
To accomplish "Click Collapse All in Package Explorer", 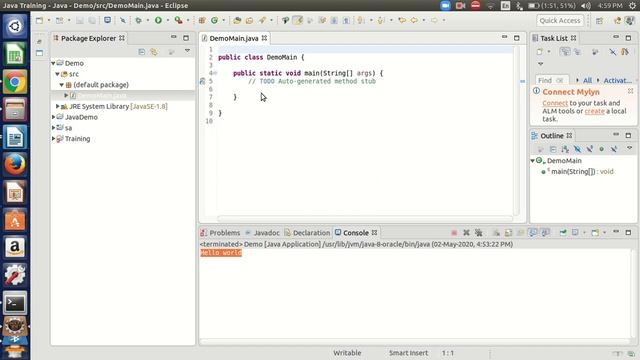I will click(x=142, y=52).
